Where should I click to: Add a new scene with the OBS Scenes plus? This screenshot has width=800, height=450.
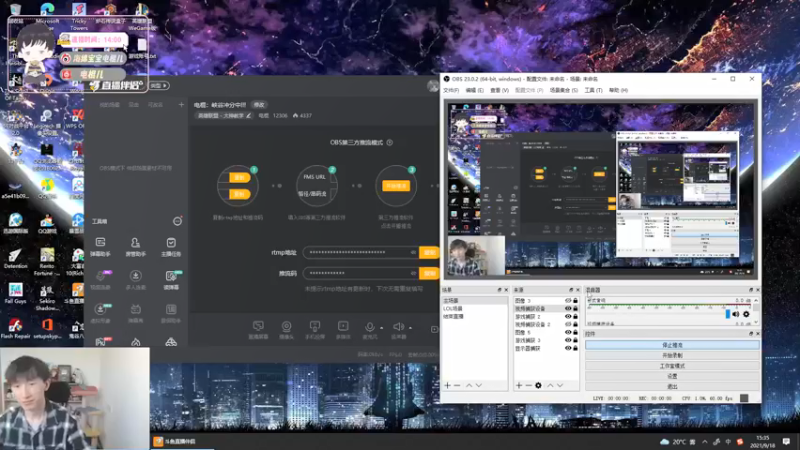[x=447, y=385]
